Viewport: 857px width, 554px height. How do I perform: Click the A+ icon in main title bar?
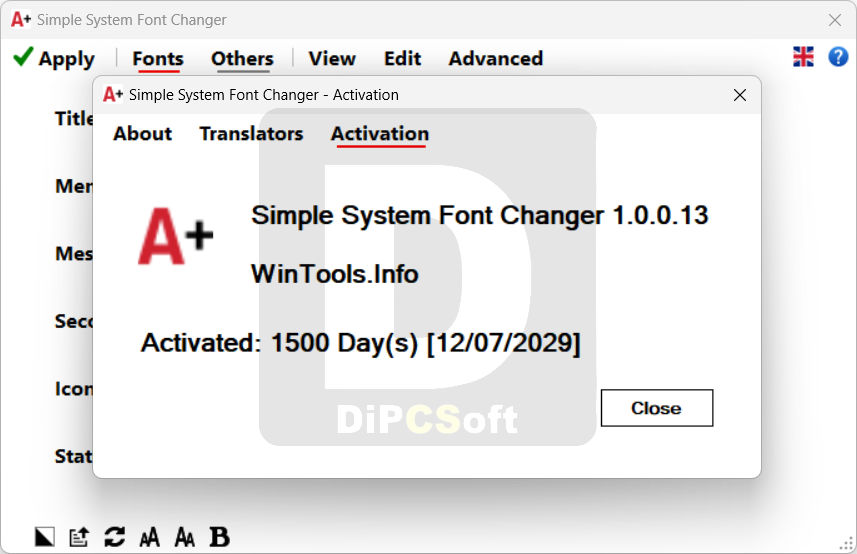pyautogui.click(x=21, y=20)
